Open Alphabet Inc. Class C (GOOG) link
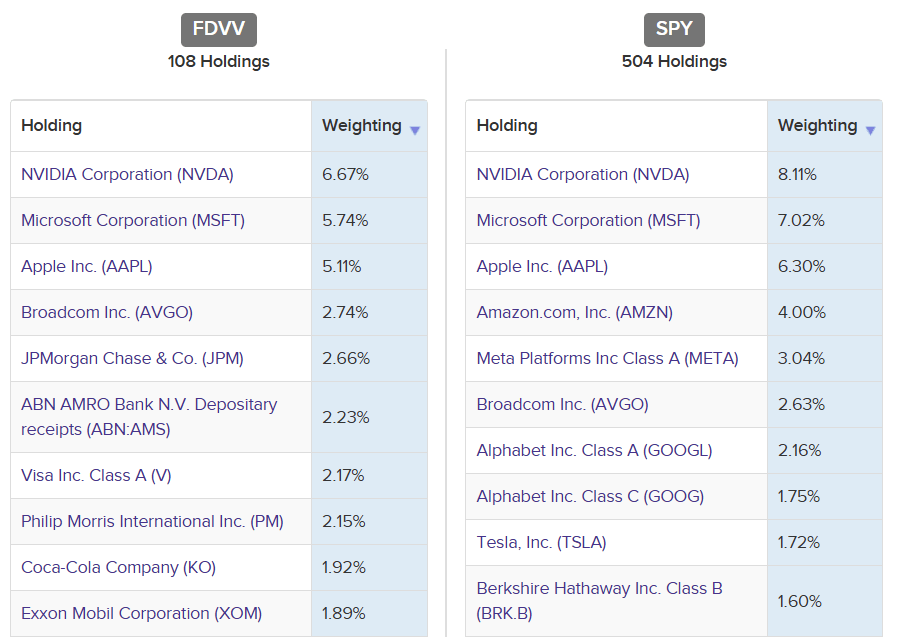The image size is (897, 637). pyautogui.click(x=590, y=496)
